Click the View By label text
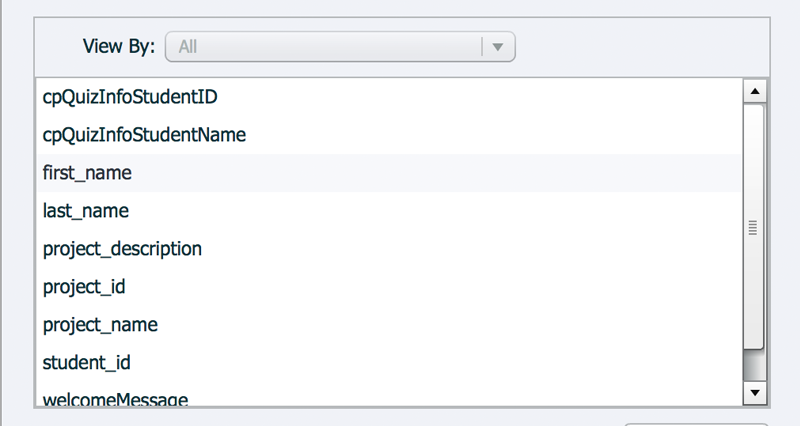This screenshot has height=426, width=800. pos(119,46)
